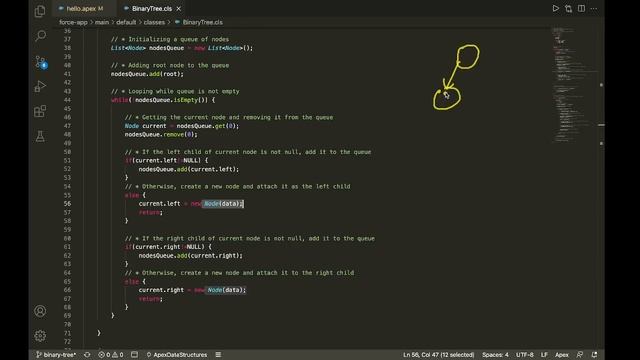
Task: Click 'nodesQueue.remove(0);' on line 48
Action: 161,135
